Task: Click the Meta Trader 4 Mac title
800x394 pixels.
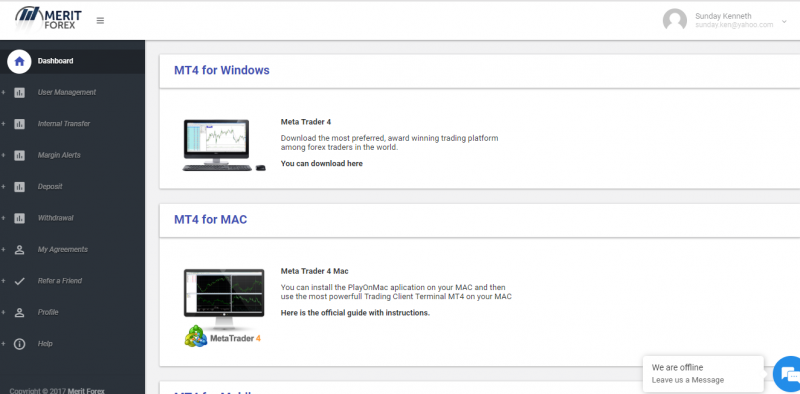Action: click(x=314, y=272)
